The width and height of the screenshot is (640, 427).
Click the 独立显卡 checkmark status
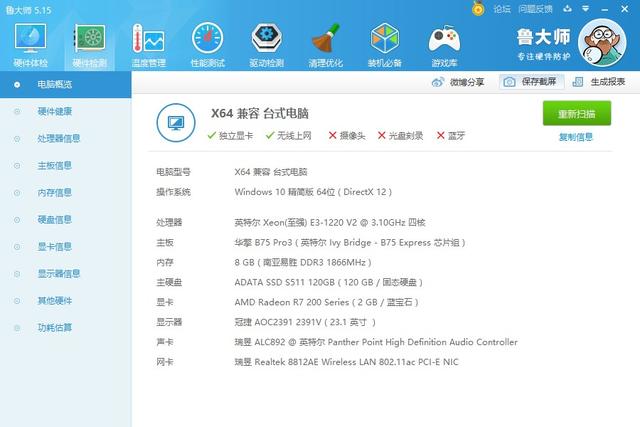[230, 136]
